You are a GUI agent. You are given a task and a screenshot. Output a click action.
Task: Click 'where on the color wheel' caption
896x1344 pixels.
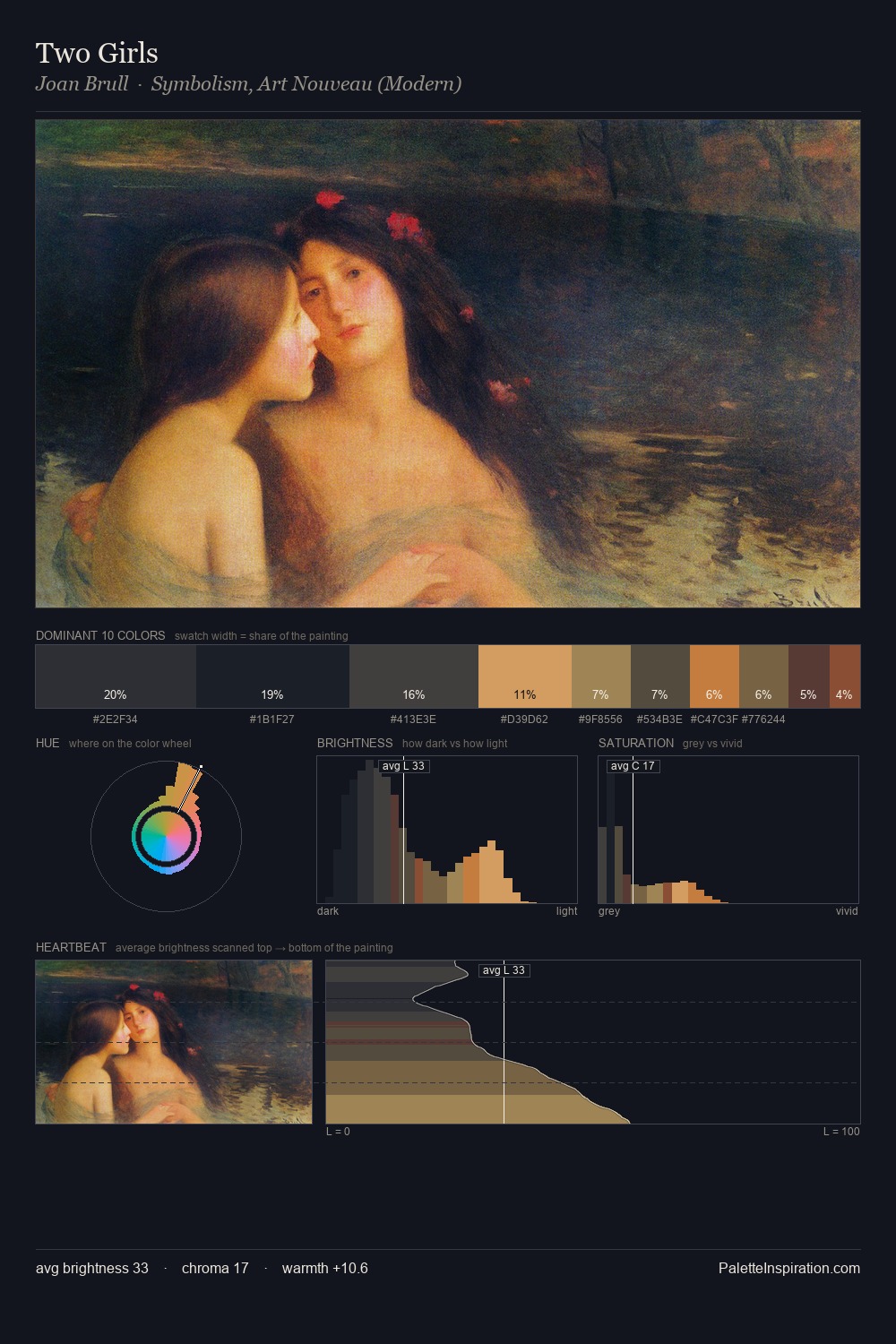[130, 744]
